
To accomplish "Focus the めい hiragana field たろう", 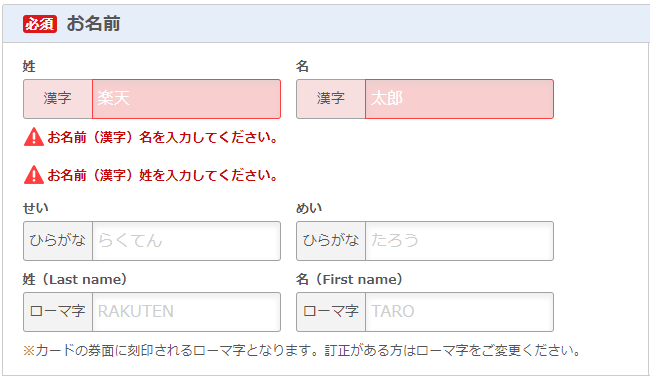I will pyautogui.click(x=459, y=241).
